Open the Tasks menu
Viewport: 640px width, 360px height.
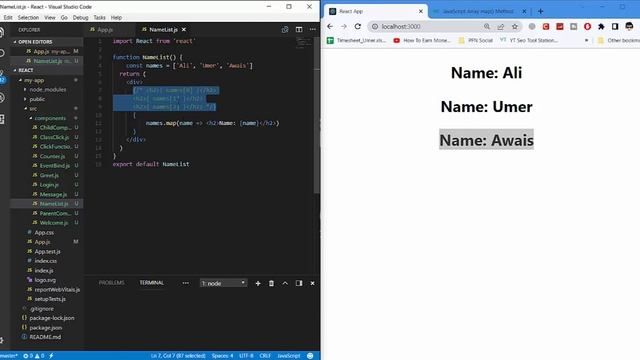pos(99,18)
